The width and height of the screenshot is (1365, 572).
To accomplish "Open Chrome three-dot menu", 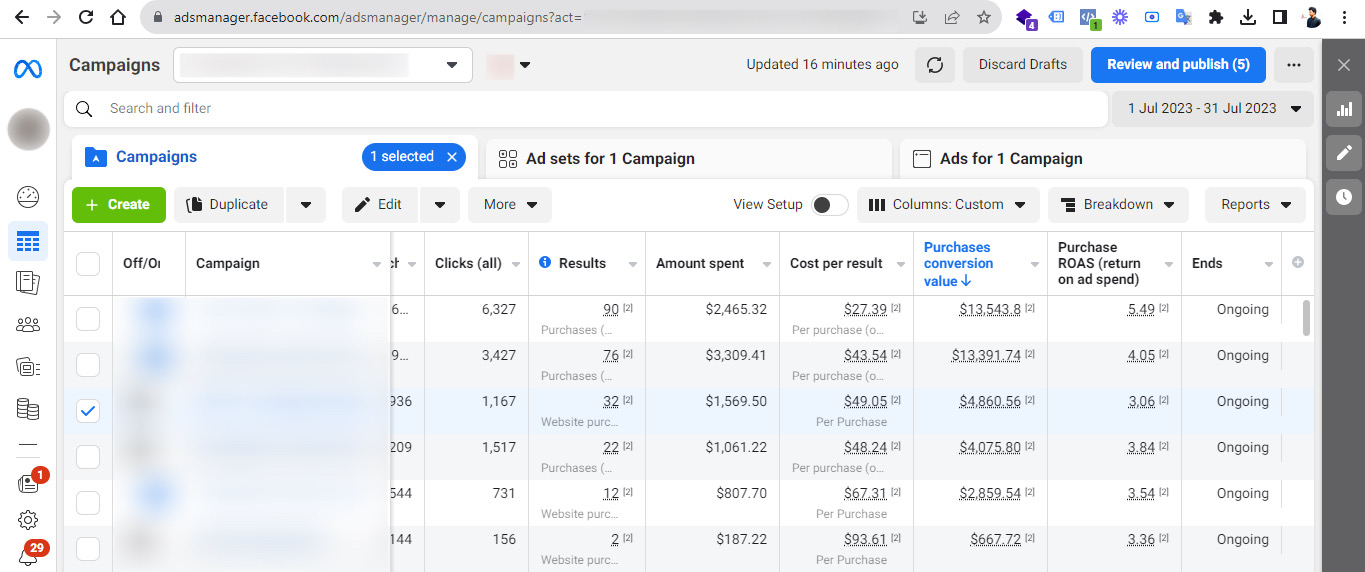I will pos(1343,17).
